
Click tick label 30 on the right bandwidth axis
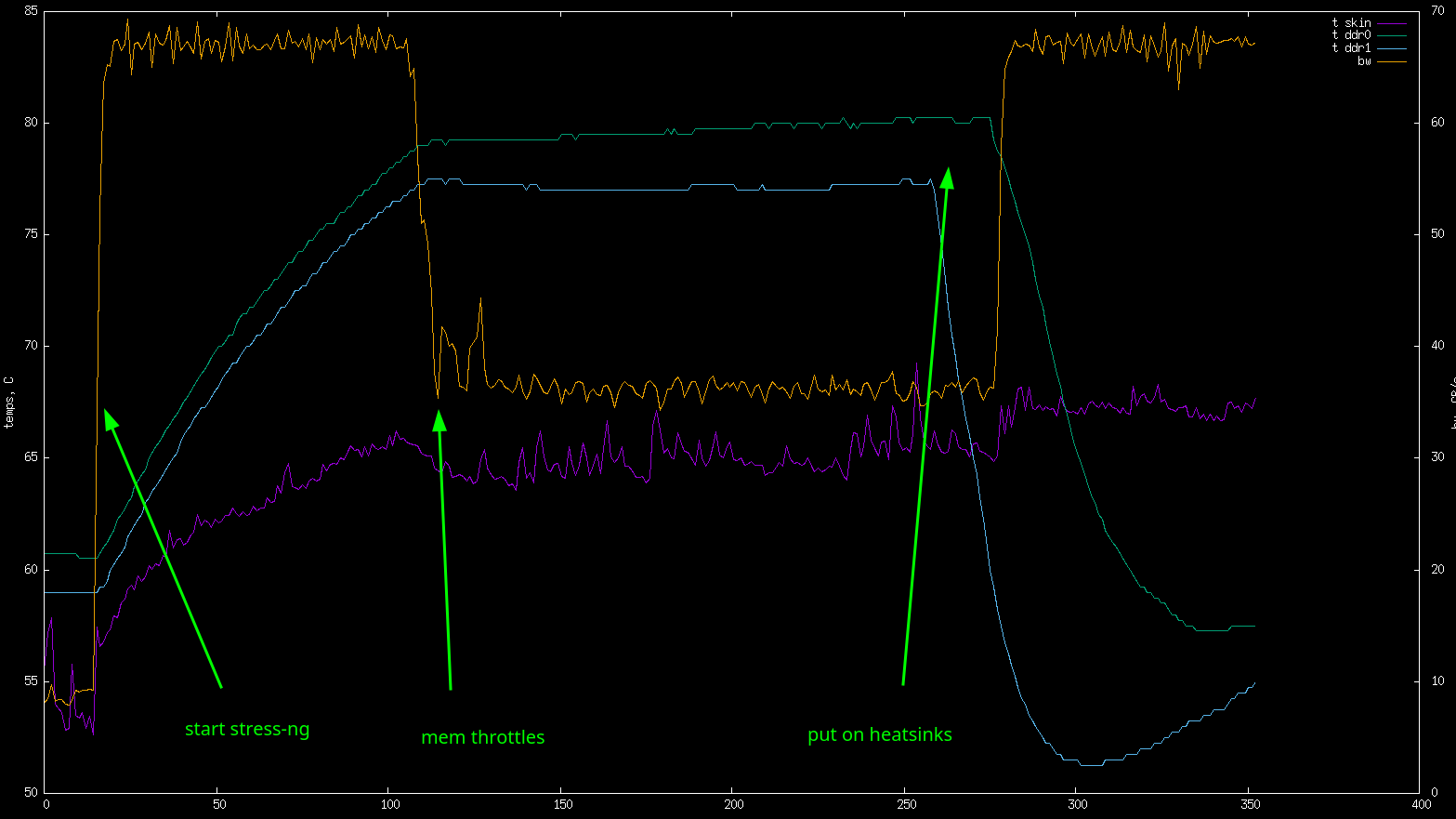point(1437,457)
